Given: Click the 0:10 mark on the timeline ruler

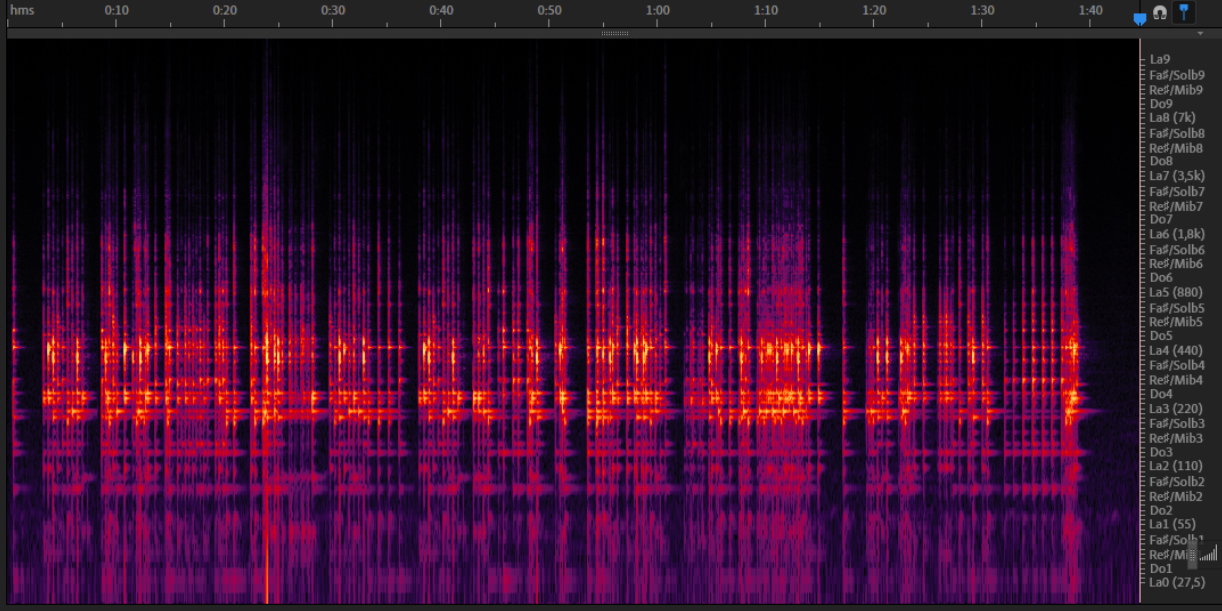Looking at the screenshot, I should point(116,10).
